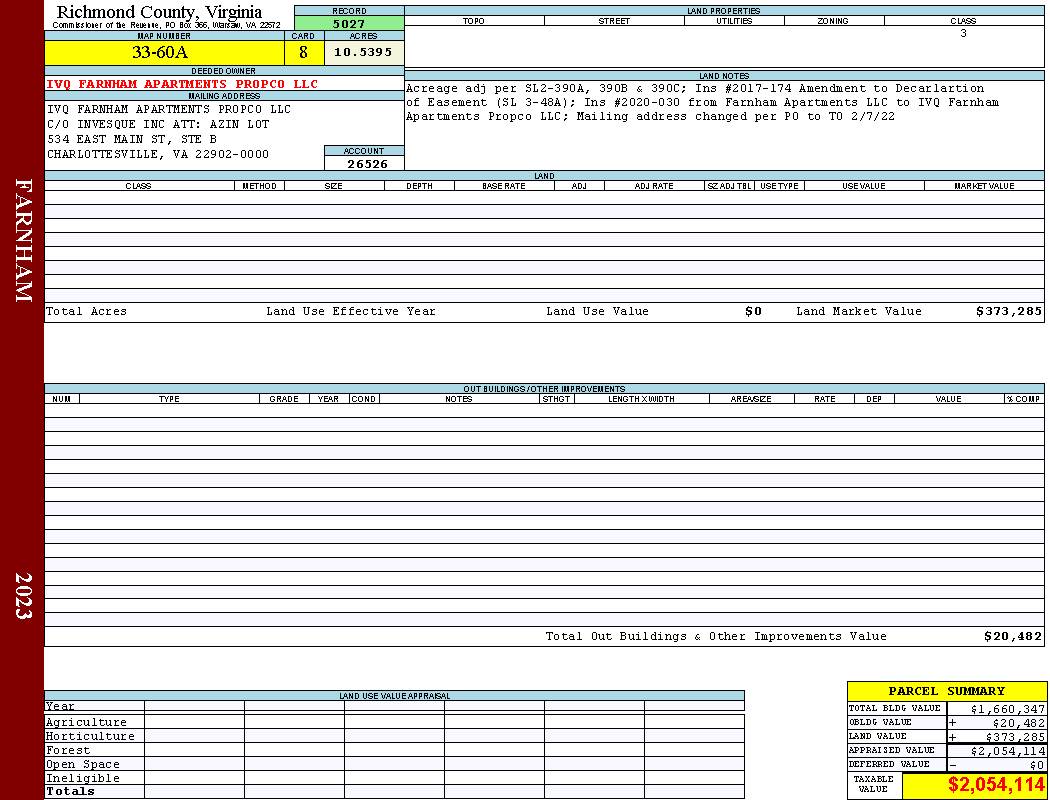This screenshot has height=800, width=1050.
Task: Click Land Market Value $373,285 amount
Action: tap(1008, 311)
